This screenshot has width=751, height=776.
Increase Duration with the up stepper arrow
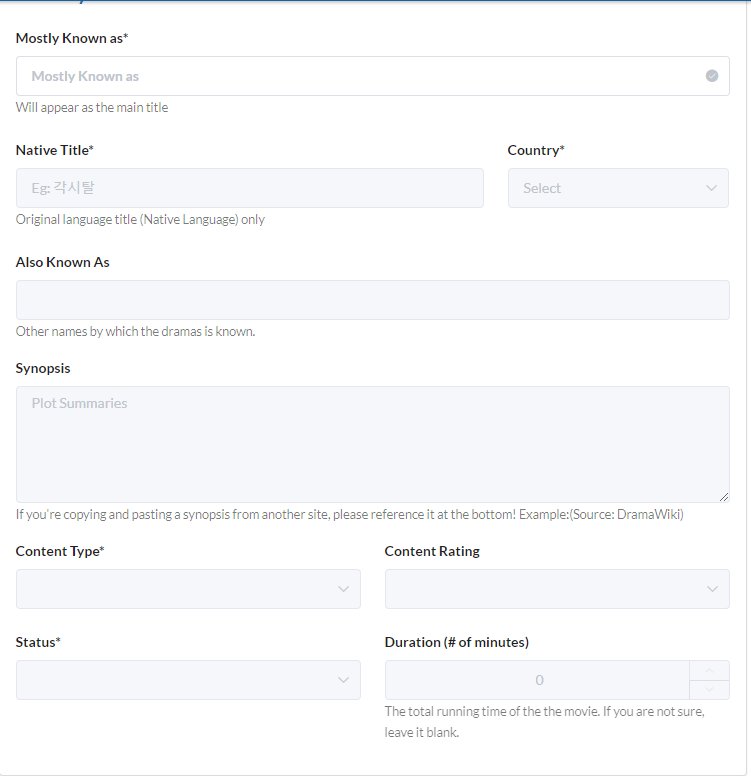pos(709,671)
